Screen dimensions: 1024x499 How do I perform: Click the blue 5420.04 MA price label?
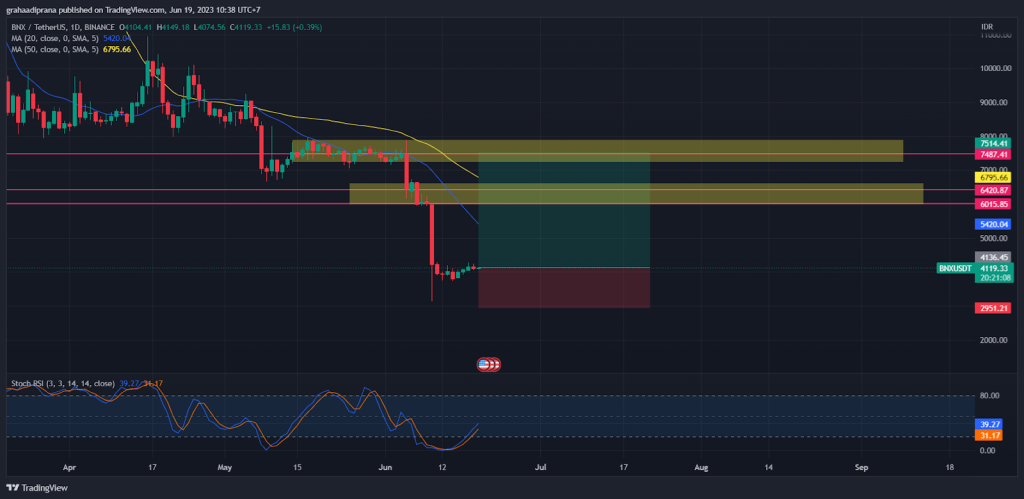(993, 224)
